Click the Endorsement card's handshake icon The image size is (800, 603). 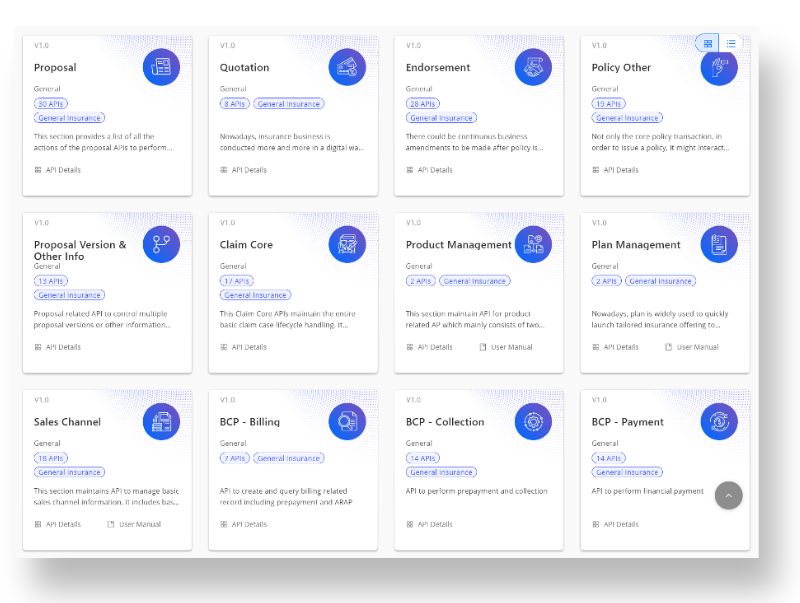click(x=534, y=67)
